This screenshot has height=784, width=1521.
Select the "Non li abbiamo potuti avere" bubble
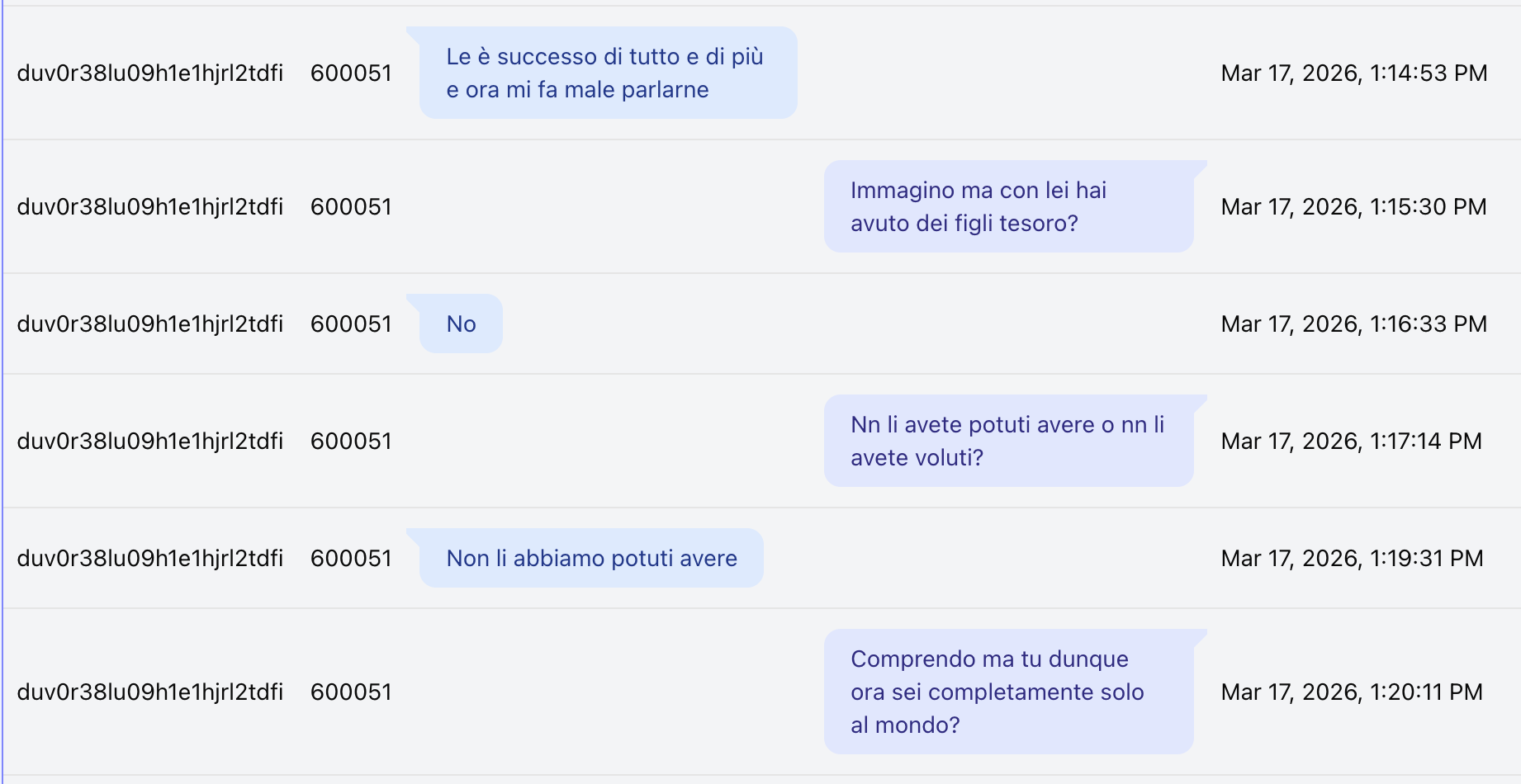[x=591, y=558]
